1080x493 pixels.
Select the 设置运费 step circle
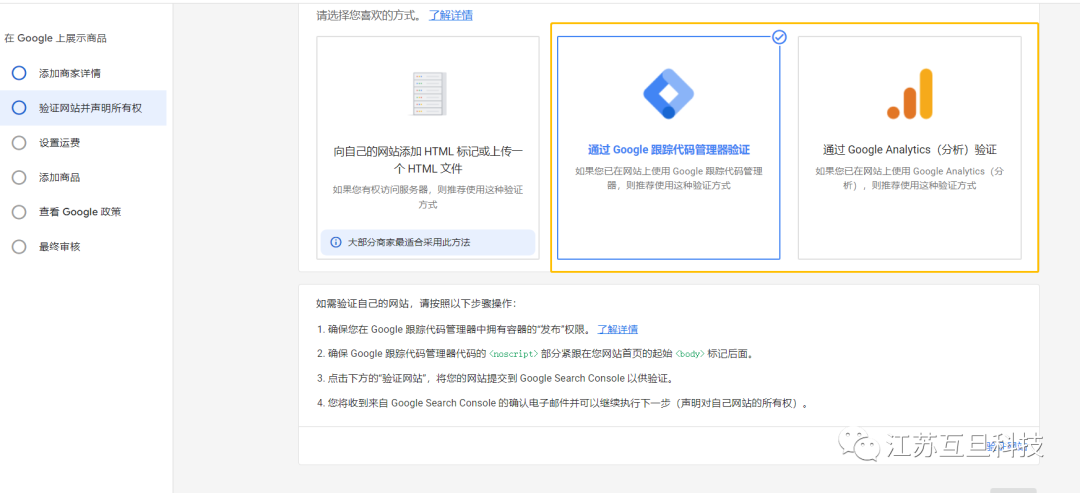pyautogui.click(x=19, y=143)
